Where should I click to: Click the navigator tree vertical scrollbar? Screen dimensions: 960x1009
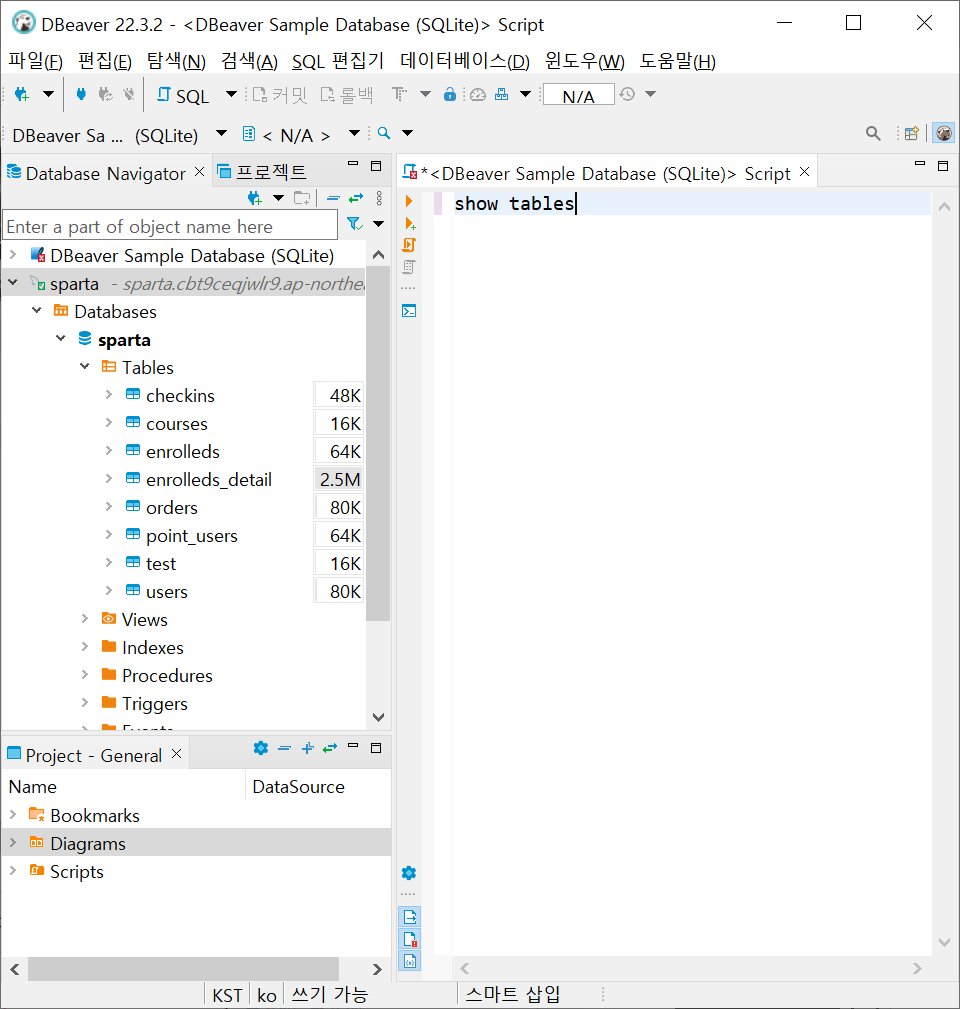378,444
